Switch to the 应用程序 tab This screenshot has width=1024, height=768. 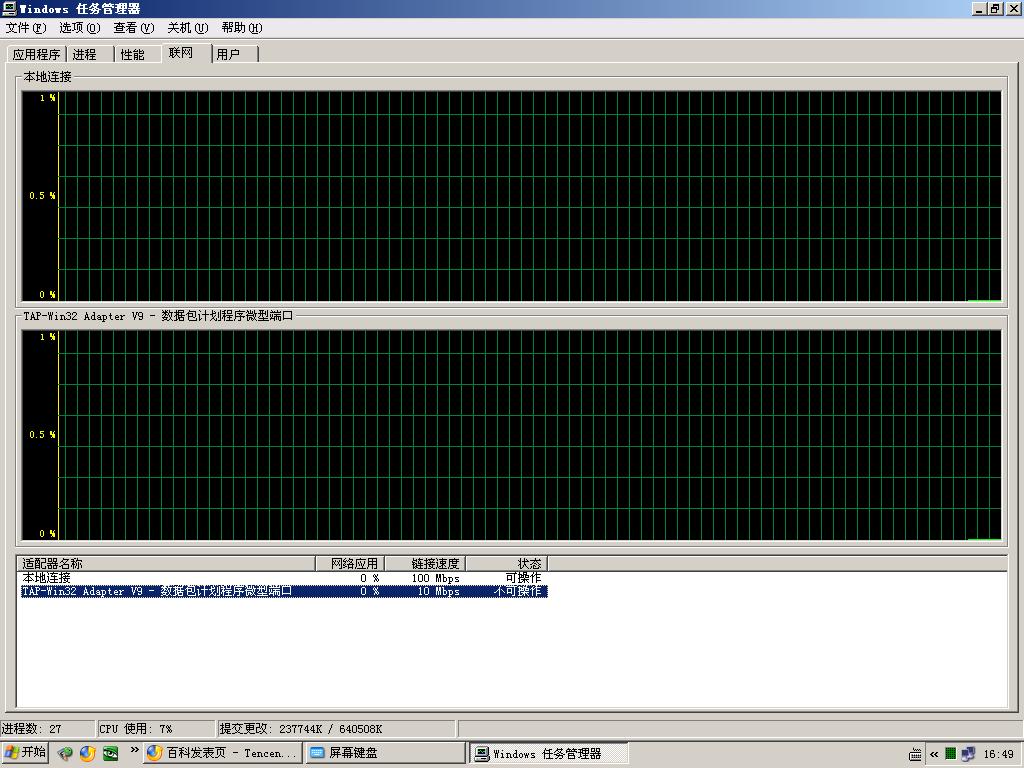coord(37,55)
